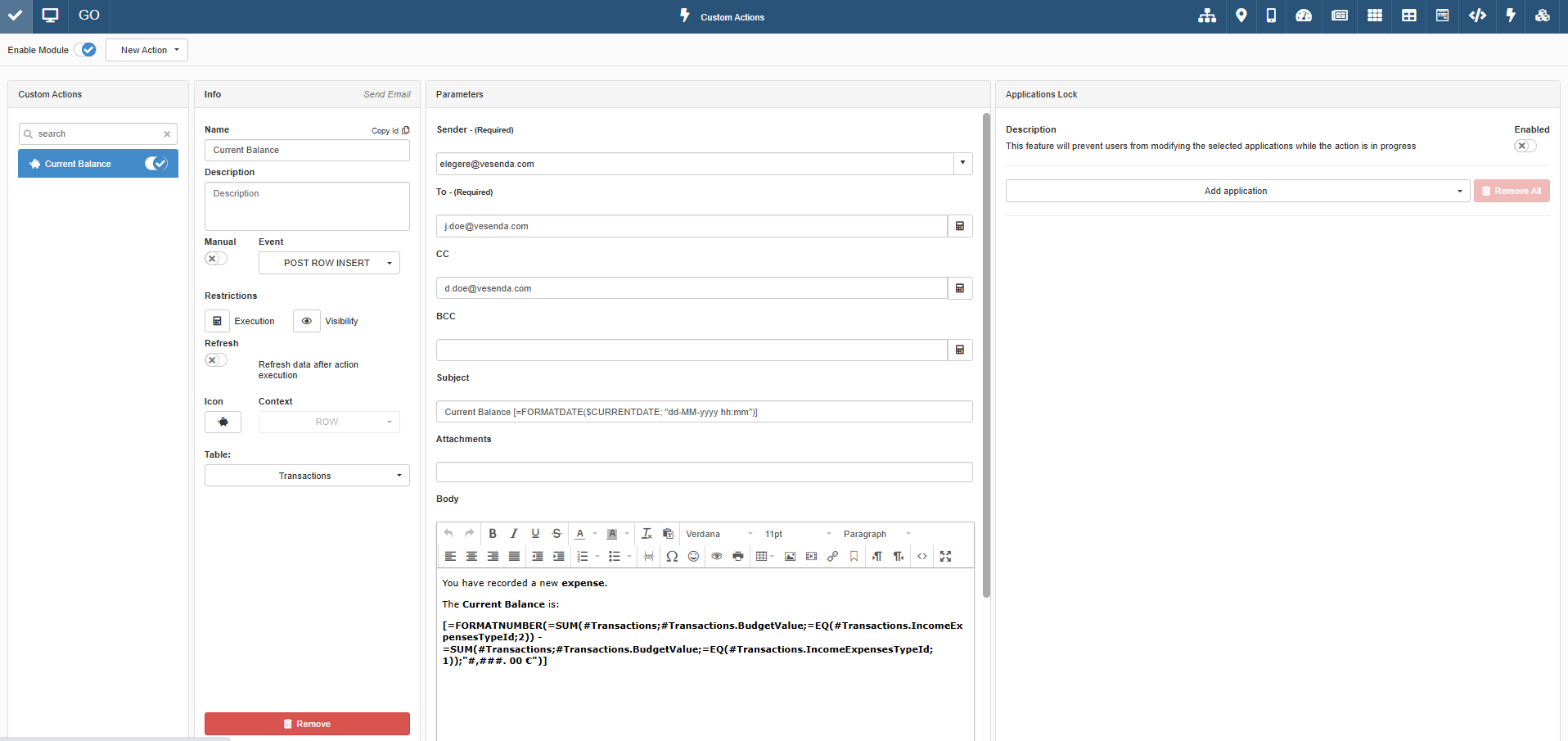This screenshot has width=1568, height=741.
Task: Apply italic formatting in body editor
Action: [514, 534]
